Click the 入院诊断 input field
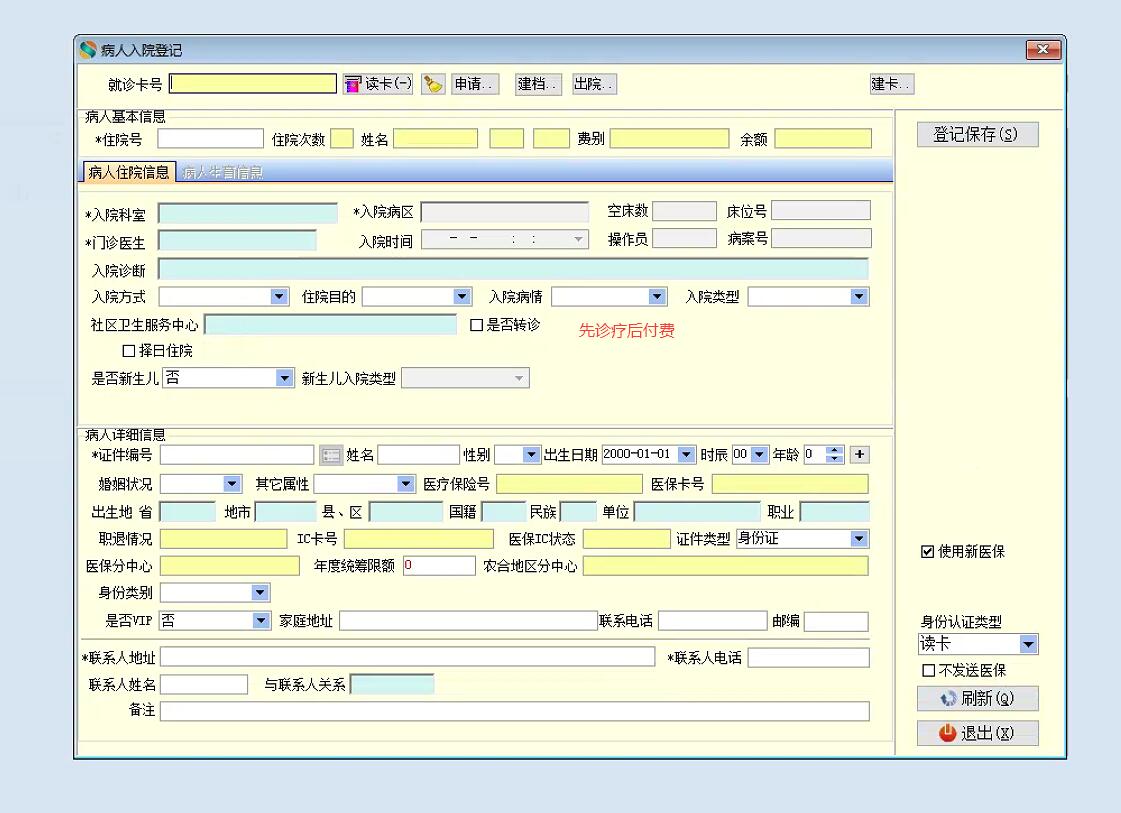 click(x=513, y=270)
